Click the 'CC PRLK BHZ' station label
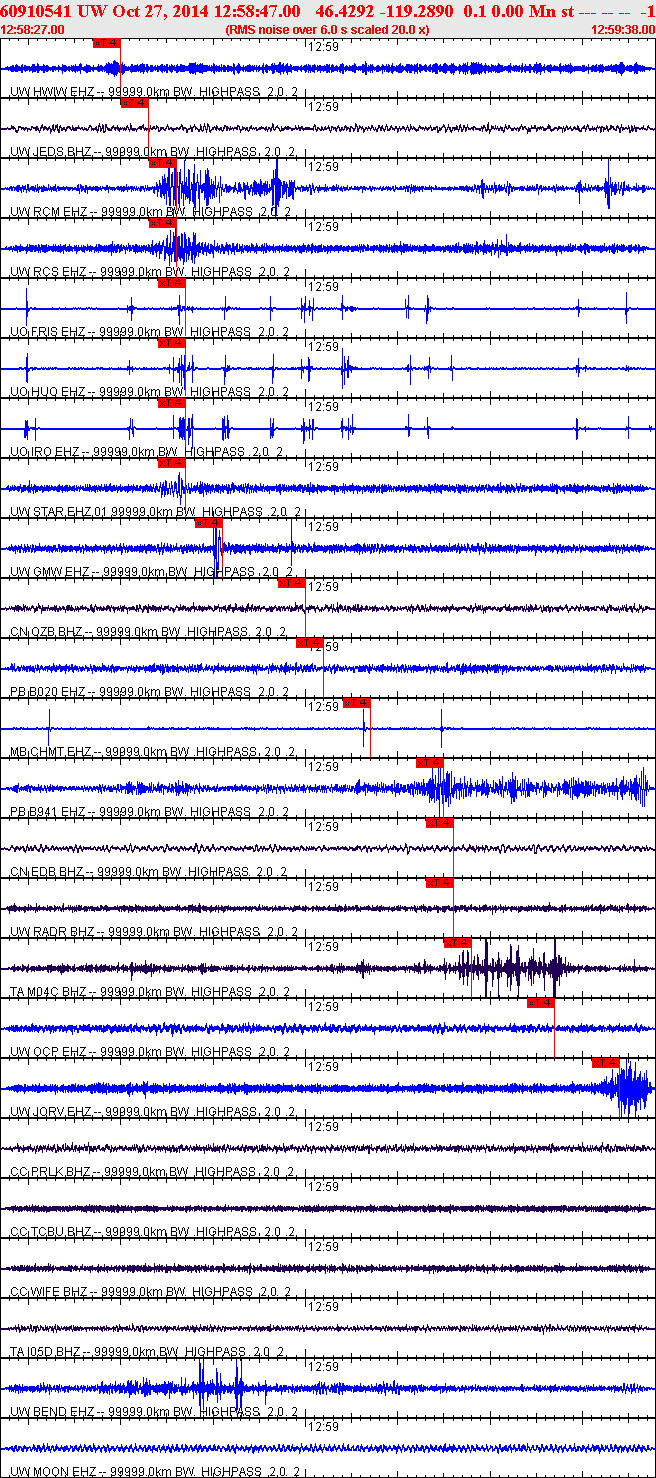Image resolution: width=656 pixels, height=1478 pixels. pos(48,1172)
